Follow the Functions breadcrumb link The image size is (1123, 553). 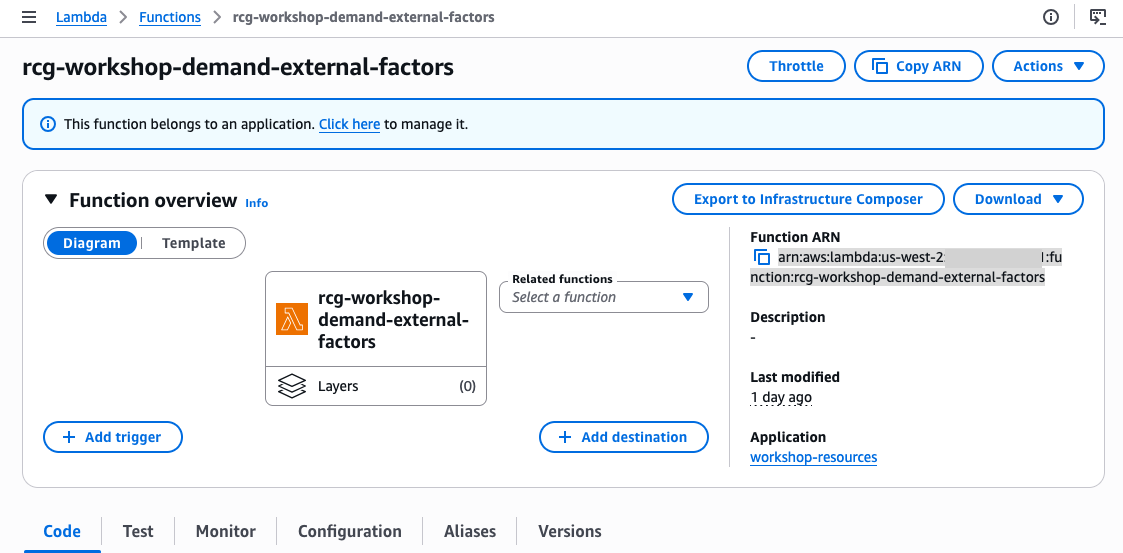(x=170, y=17)
